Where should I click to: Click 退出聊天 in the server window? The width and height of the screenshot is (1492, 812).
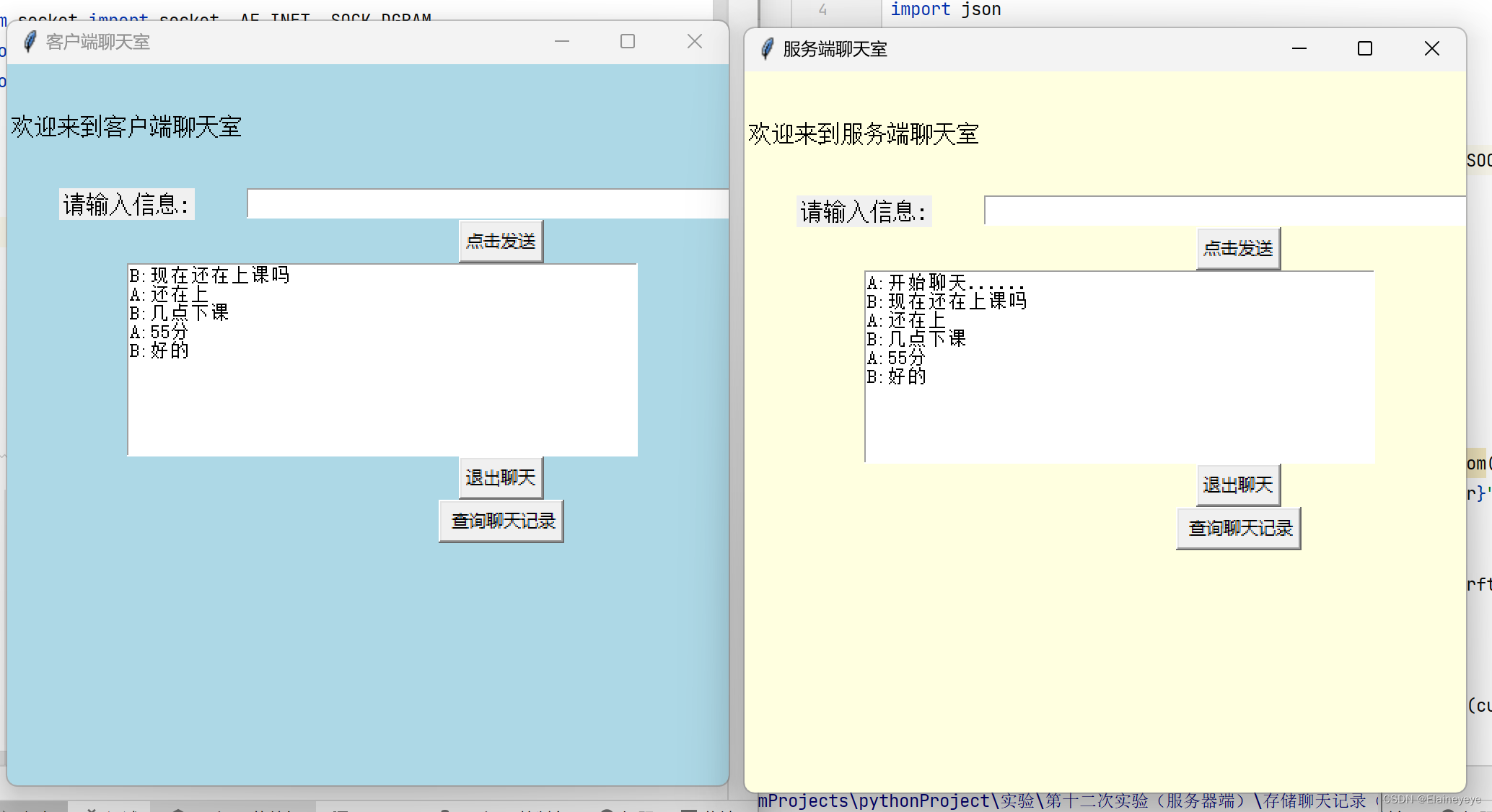[1238, 485]
